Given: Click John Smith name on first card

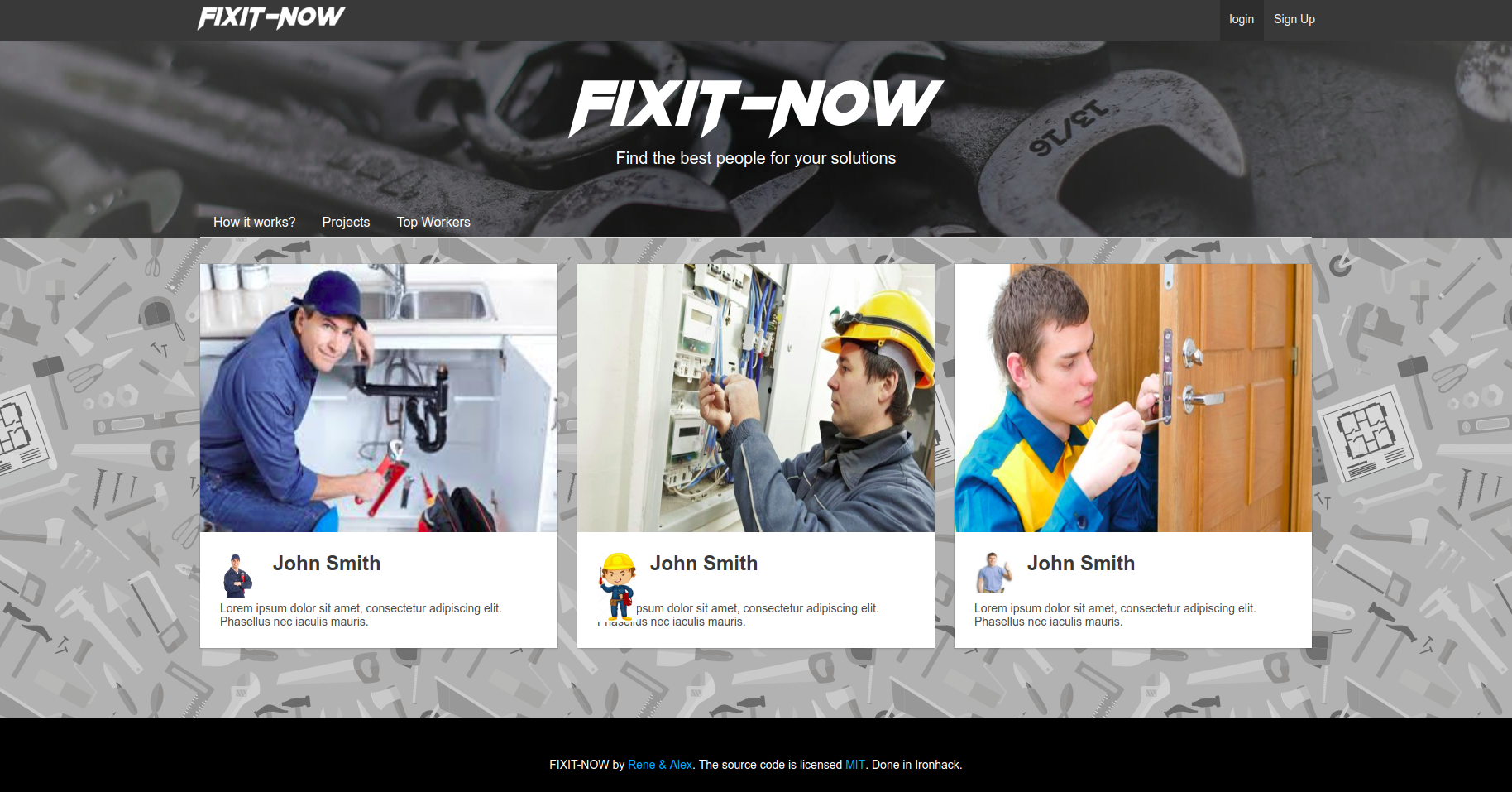Looking at the screenshot, I should click(327, 564).
